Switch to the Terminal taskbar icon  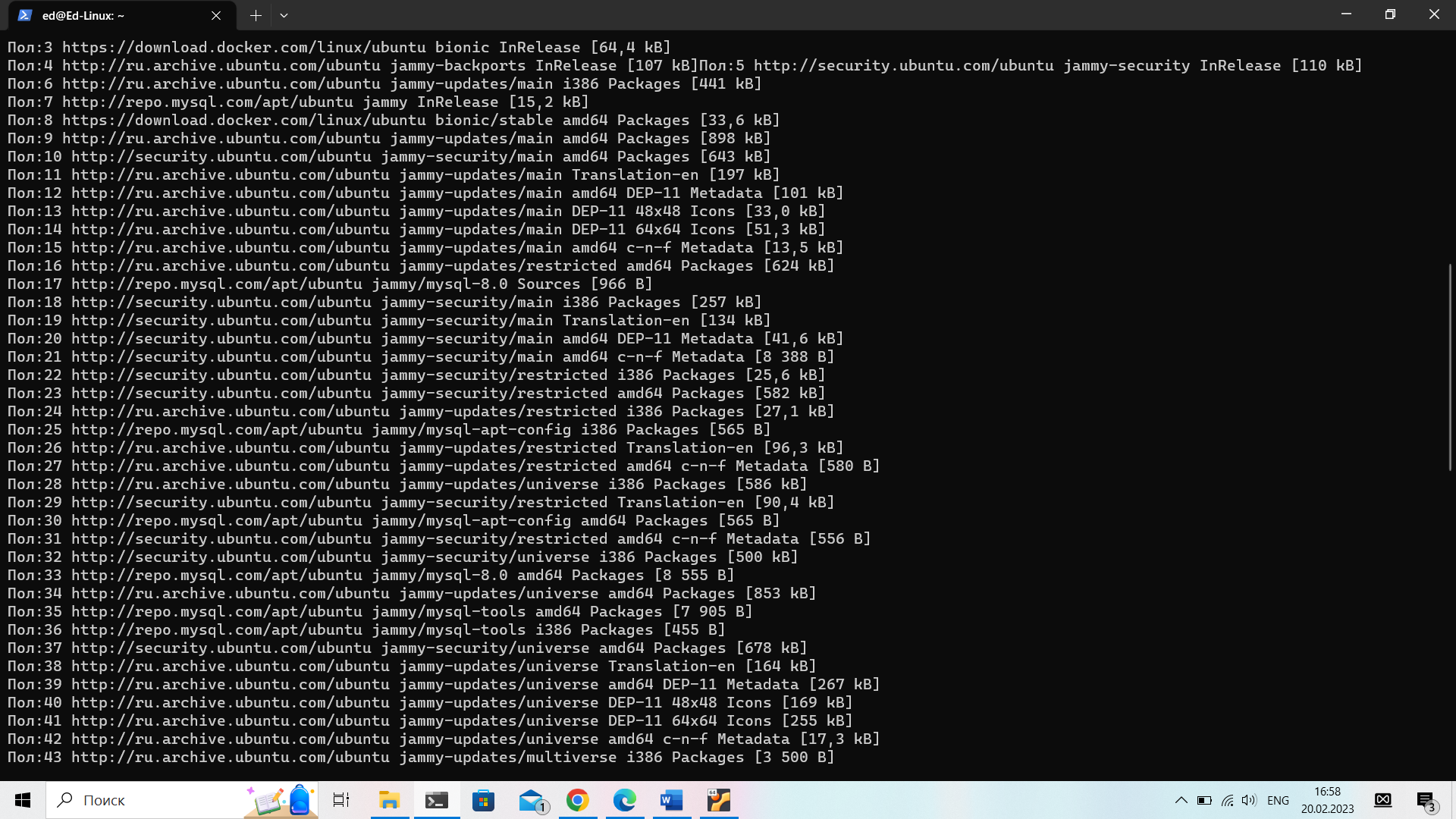(x=436, y=800)
